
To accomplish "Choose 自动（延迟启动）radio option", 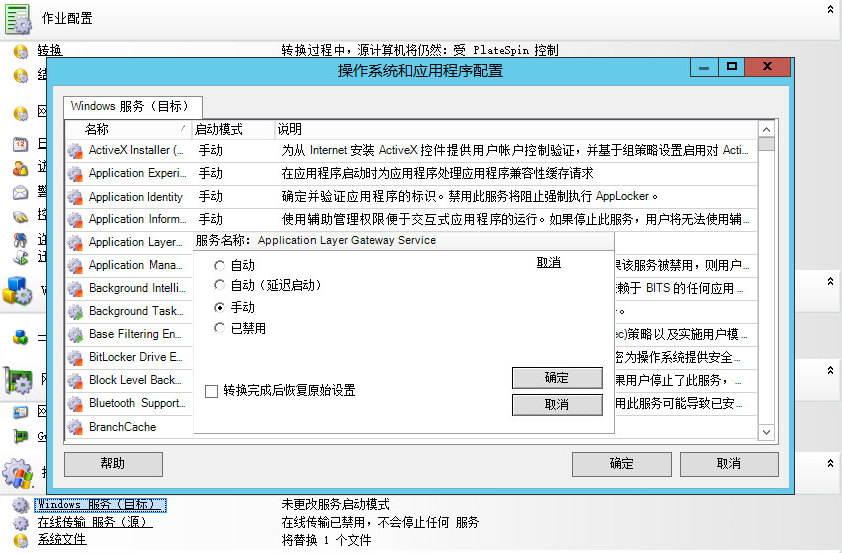I will click(x=220, y=286).
